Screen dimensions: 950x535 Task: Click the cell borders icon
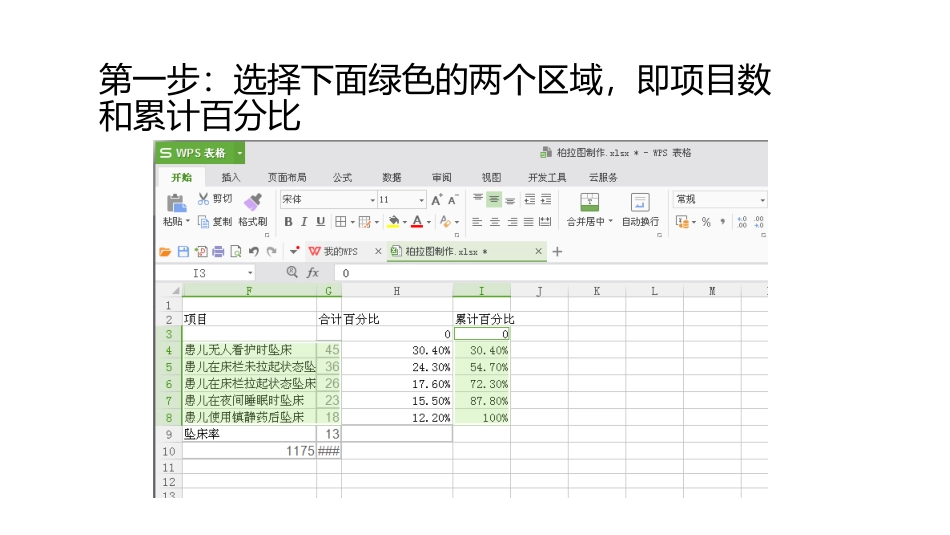[x=340, y=222]
